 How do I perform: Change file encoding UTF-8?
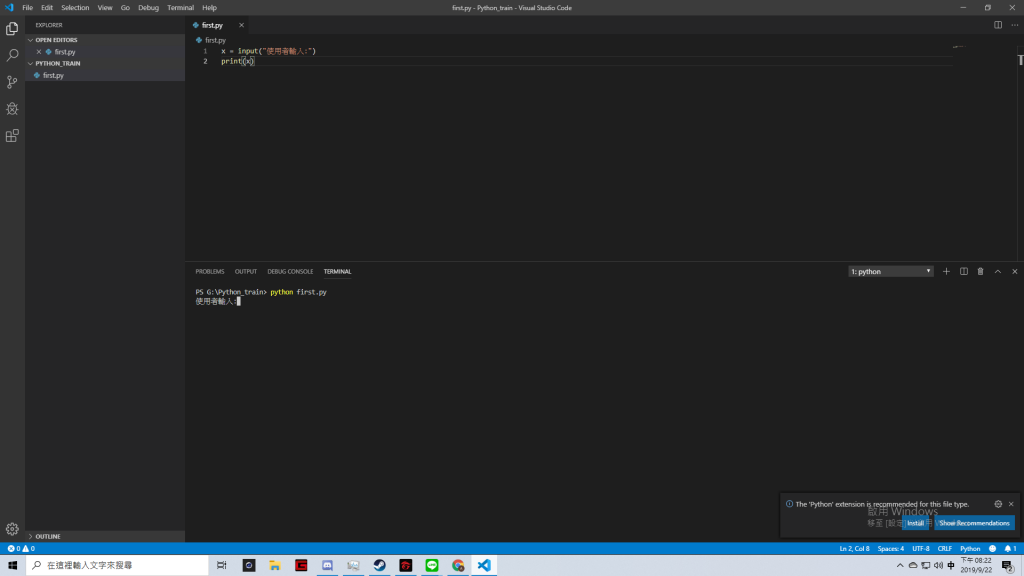point(921,549)
